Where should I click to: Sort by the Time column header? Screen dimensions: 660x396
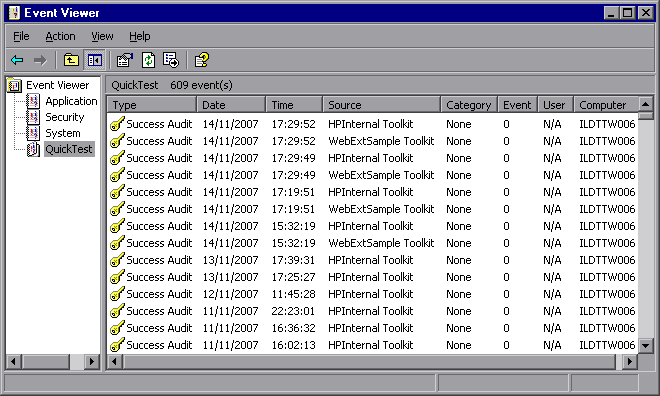click(294, 105)
